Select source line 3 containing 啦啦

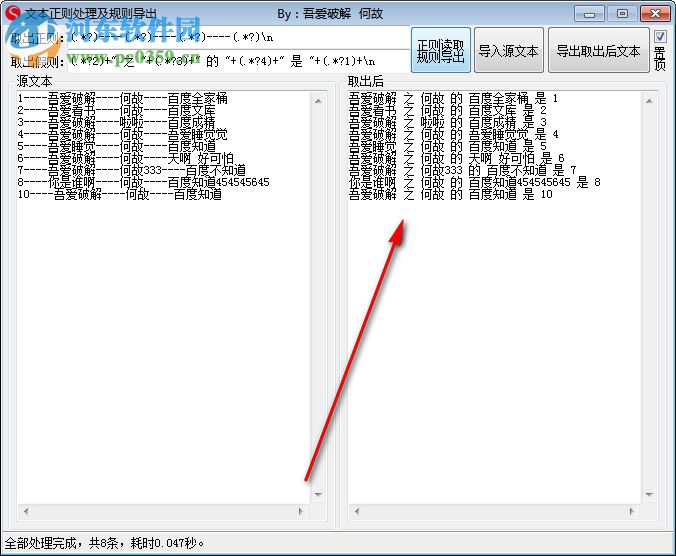(x=116, y=122)
